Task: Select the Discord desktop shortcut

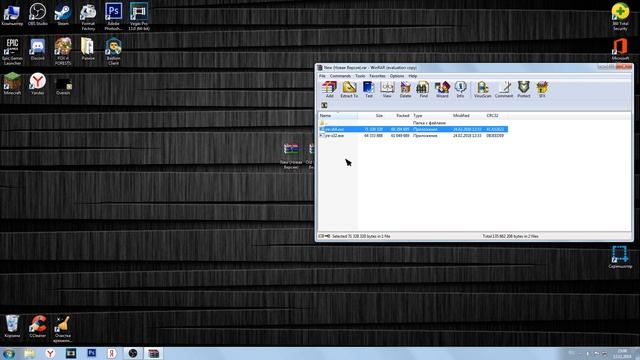Action: pyautogui.click(x=38, y=50)
